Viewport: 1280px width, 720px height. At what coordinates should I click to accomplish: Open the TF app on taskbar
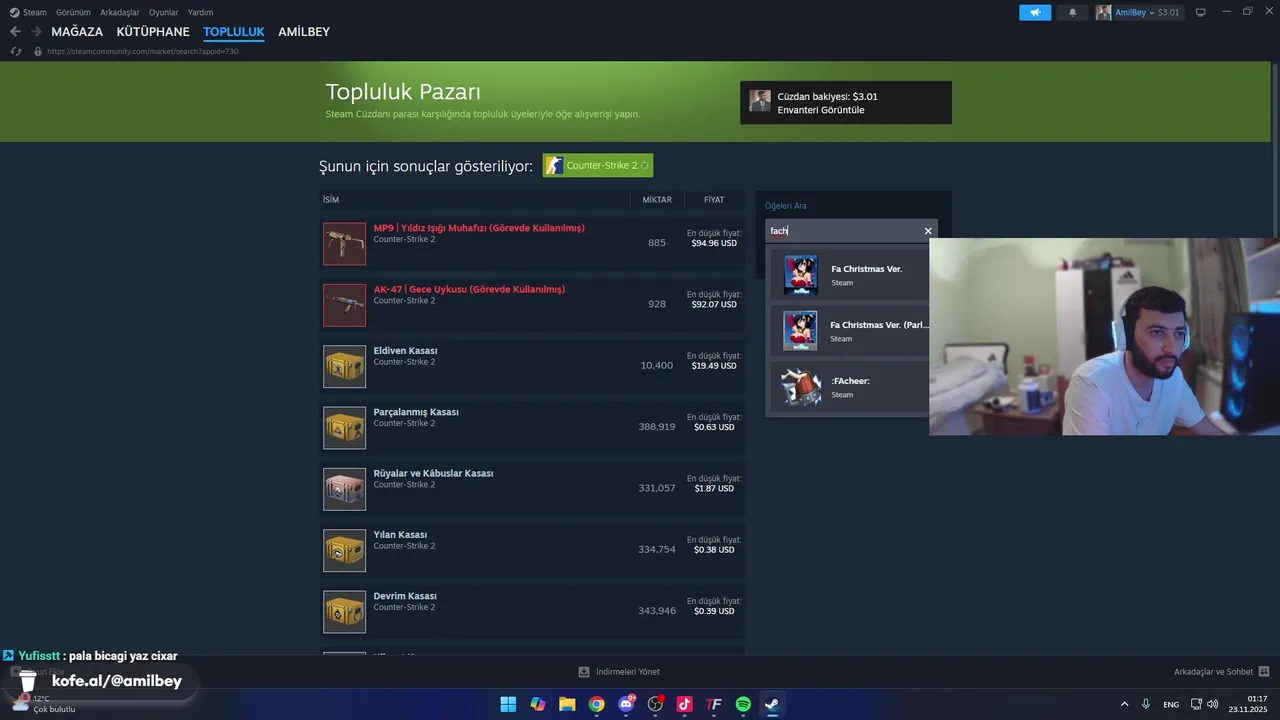point(714,704)
